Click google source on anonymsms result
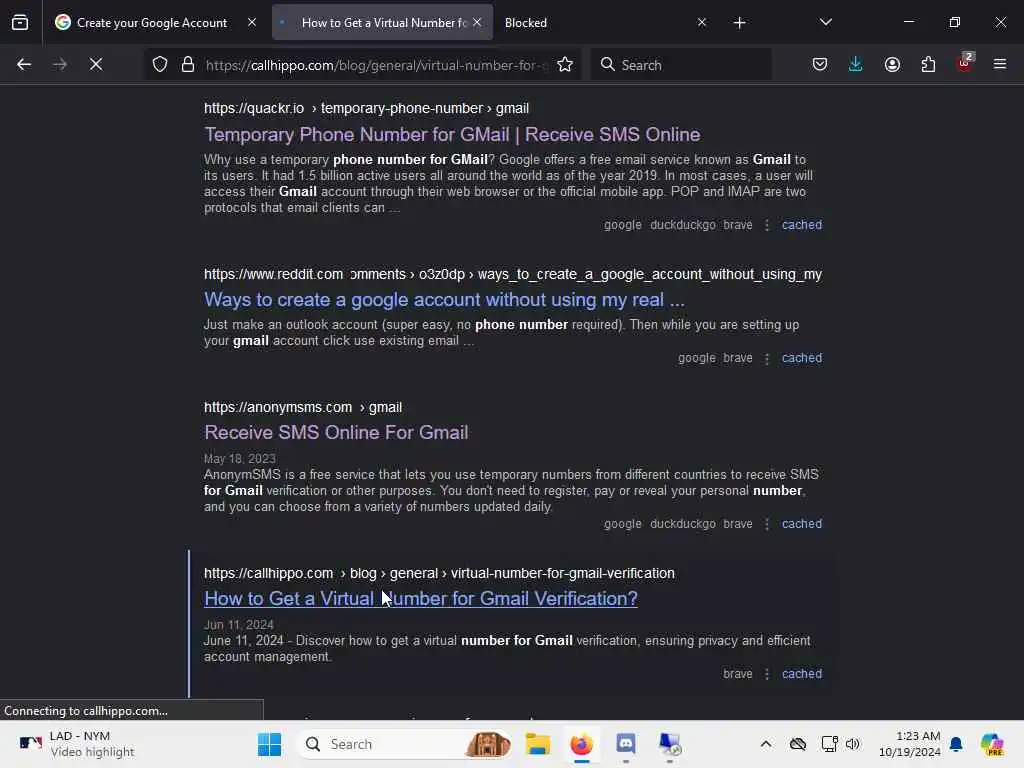 (x=622, y=524)
